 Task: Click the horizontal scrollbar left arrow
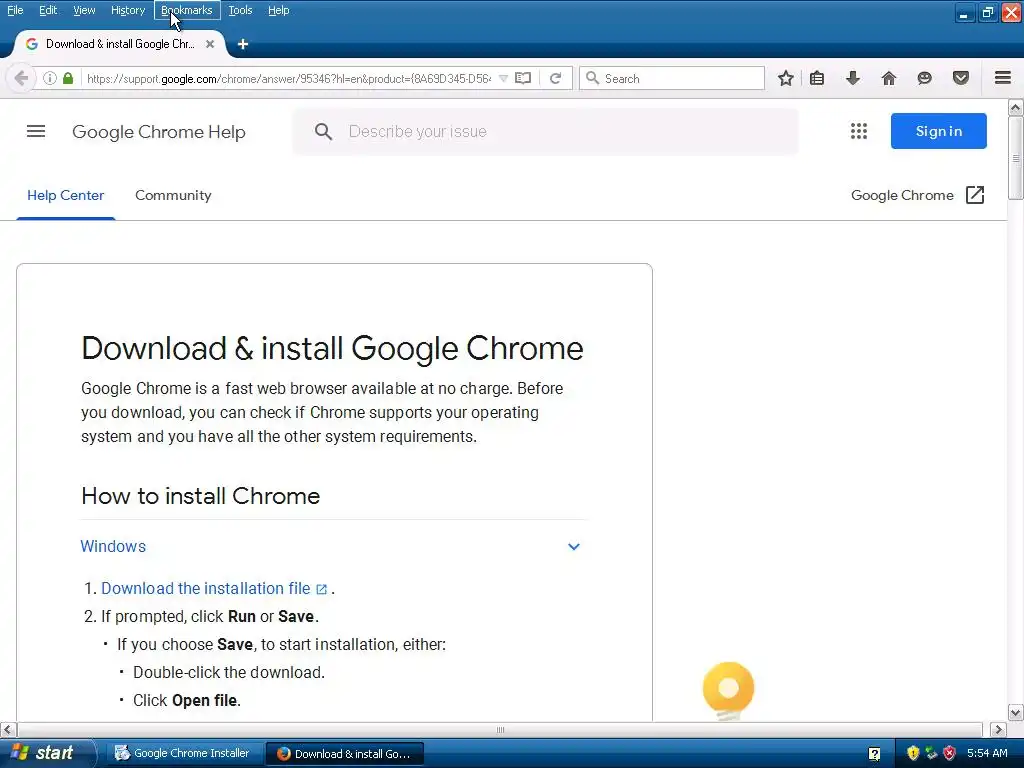point(8,729)
